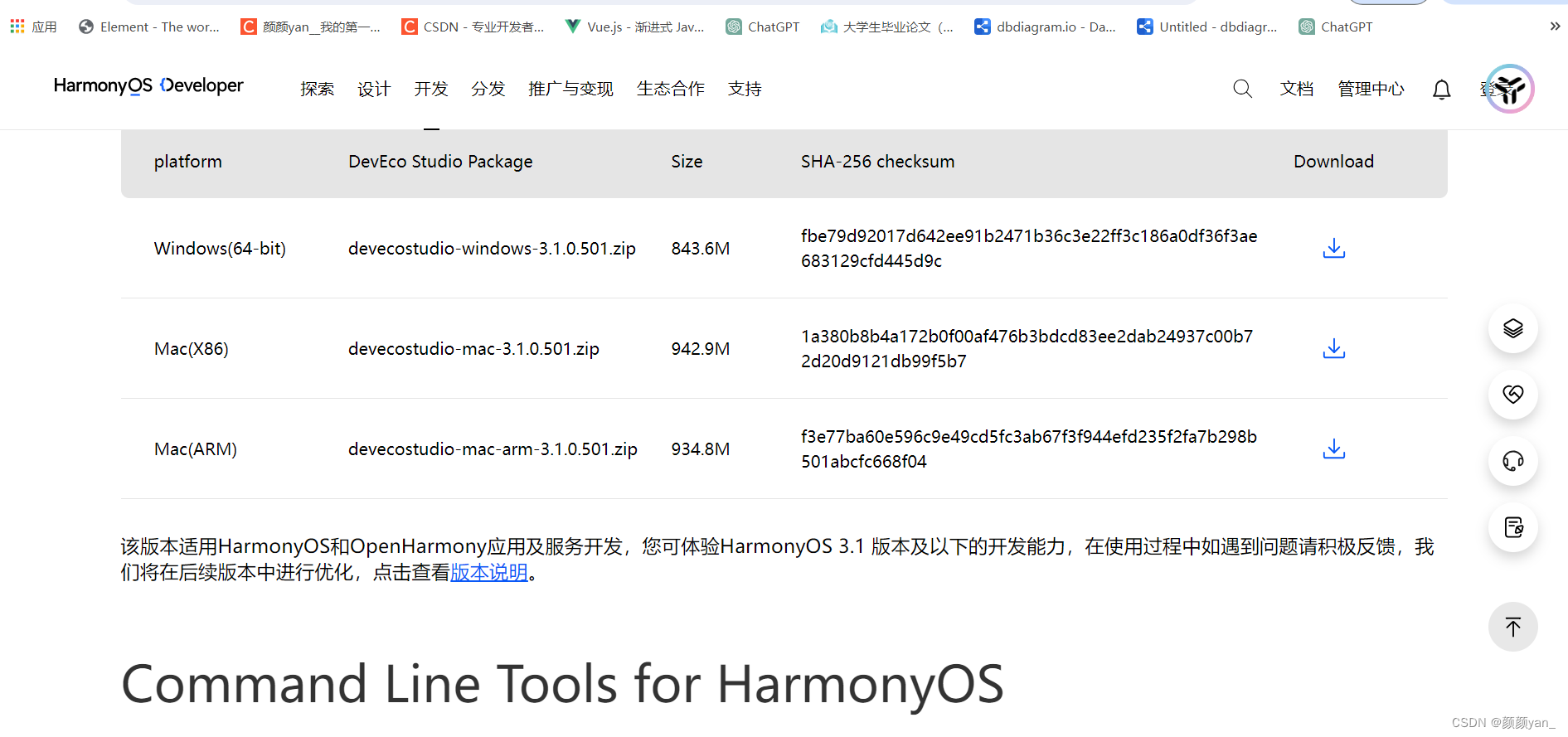Click the Command Line Tools for HarmonyOS heading
The height and width of the screenshot is (737, 1568).
562,684
